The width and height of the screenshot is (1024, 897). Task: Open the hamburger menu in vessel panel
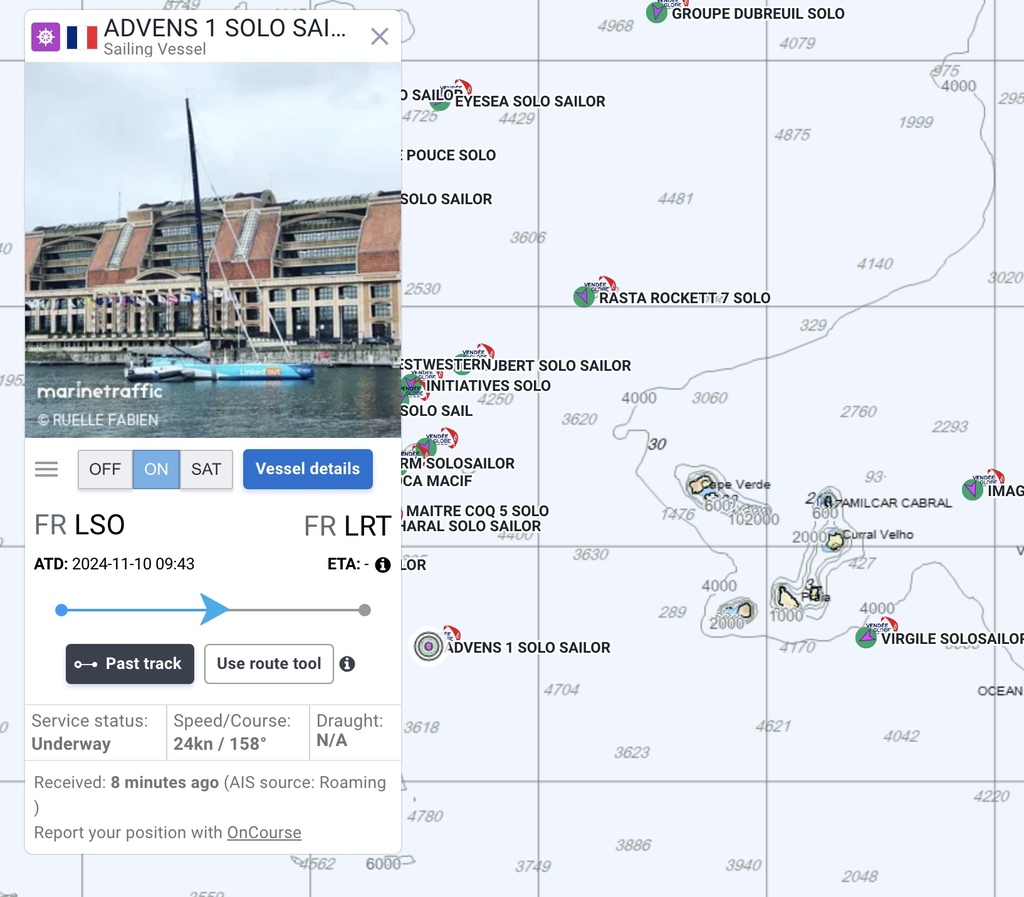click(46, 469)
